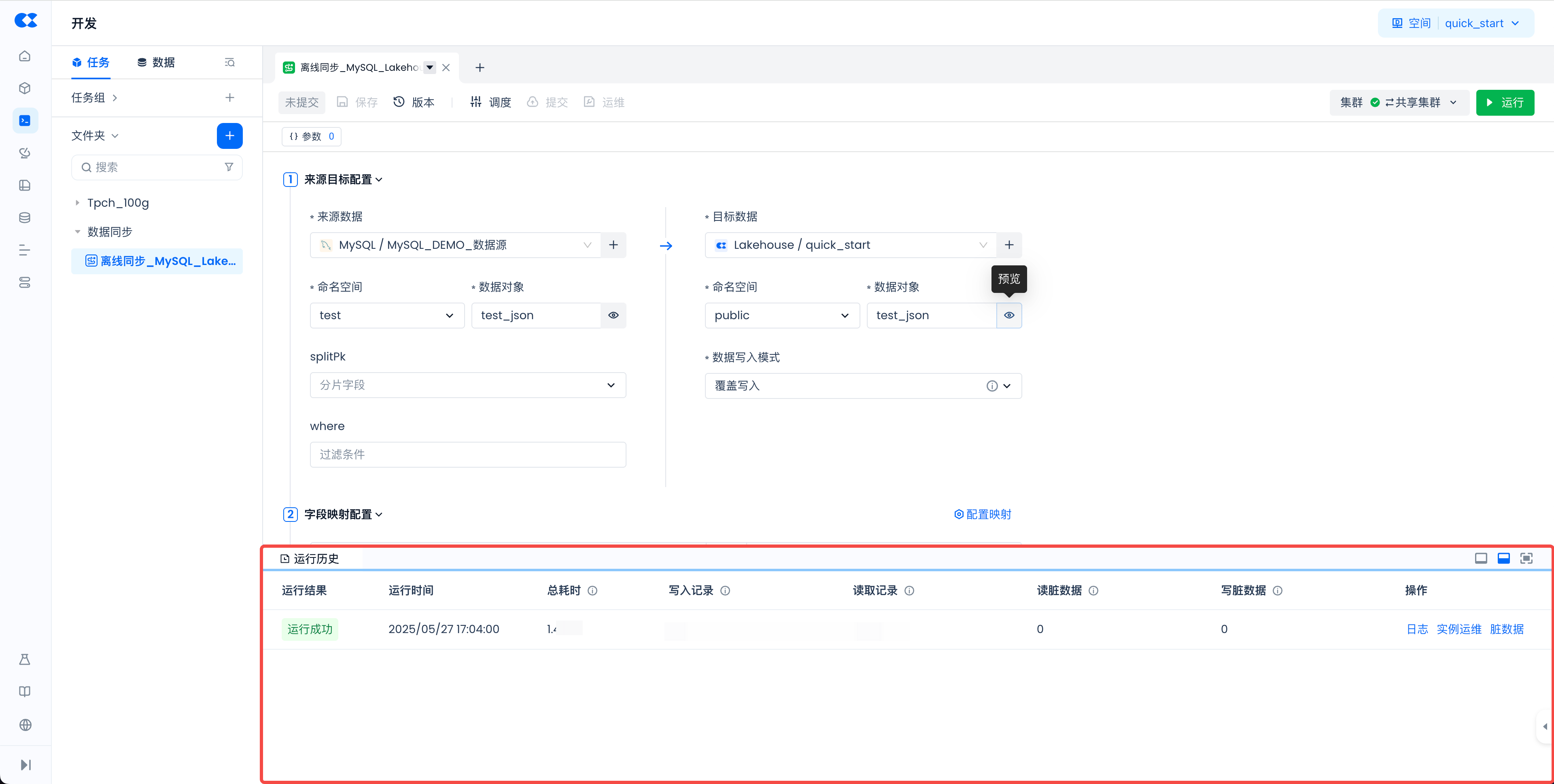Preview the target test_json data object
Viewport: 1554px width, 784px height.
tap(1008, 316)
